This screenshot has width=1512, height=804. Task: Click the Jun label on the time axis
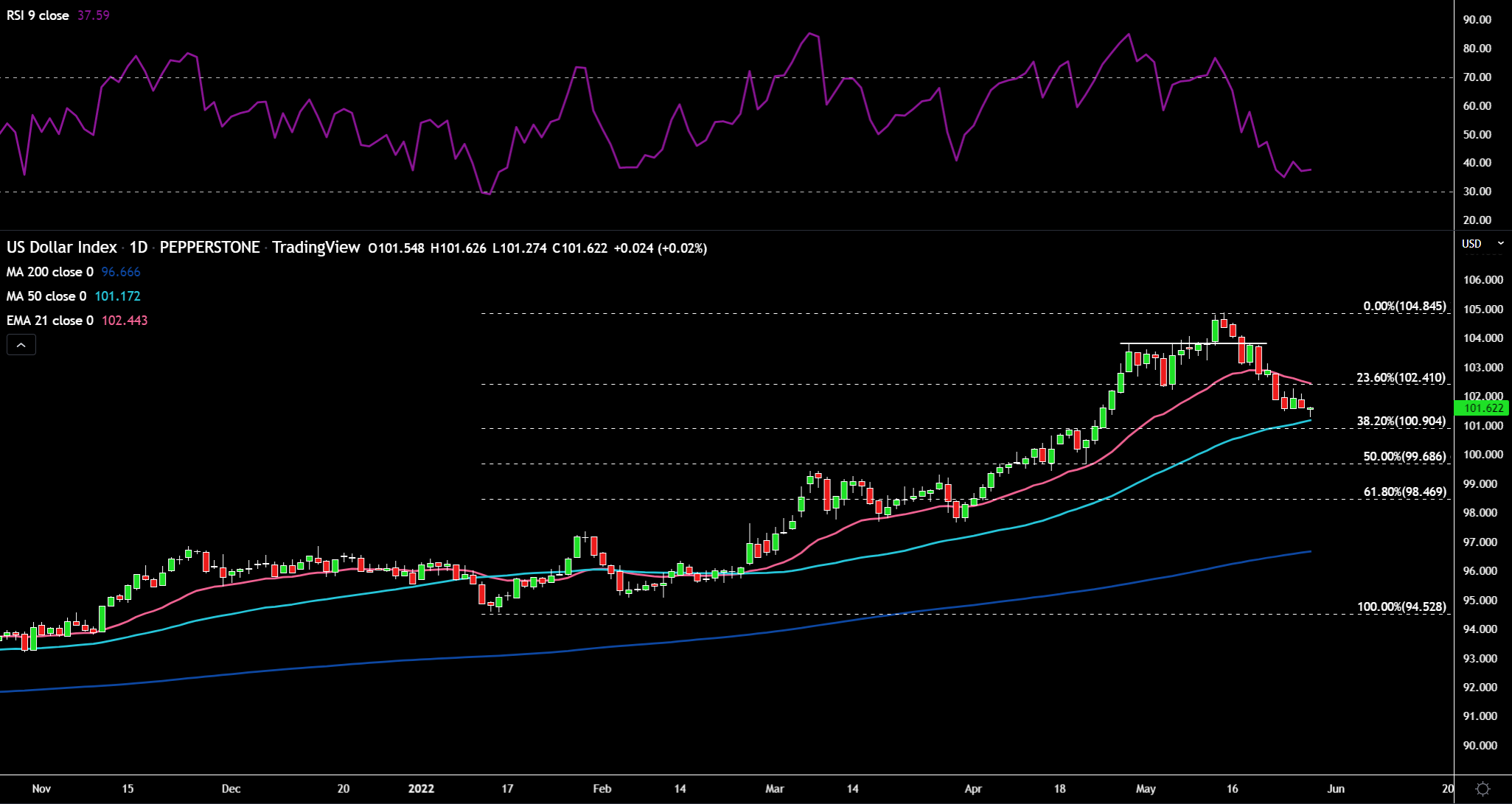coord(1335,789)
